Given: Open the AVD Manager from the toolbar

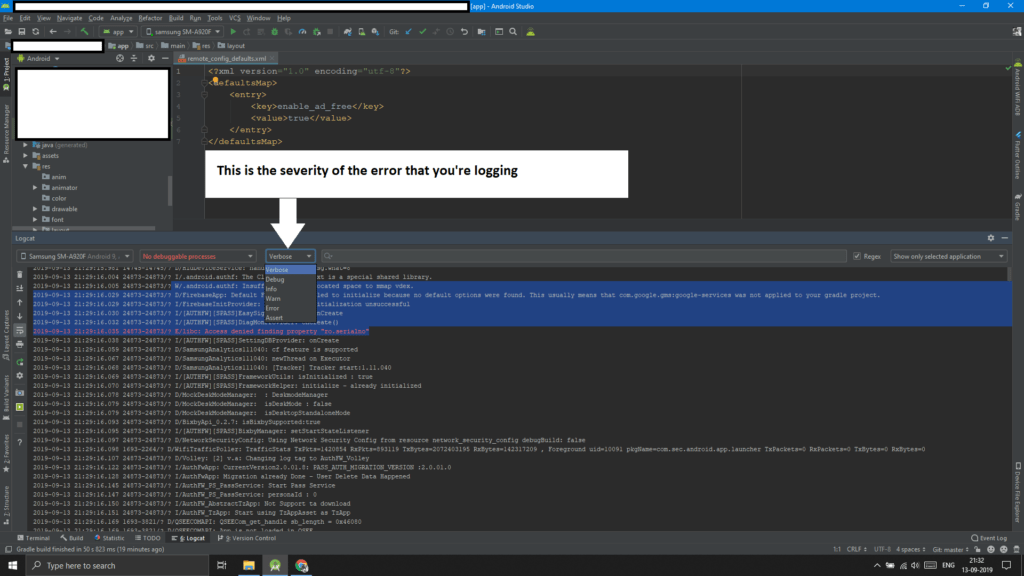Looking at the screenshot, I should [x=362, y=31].
